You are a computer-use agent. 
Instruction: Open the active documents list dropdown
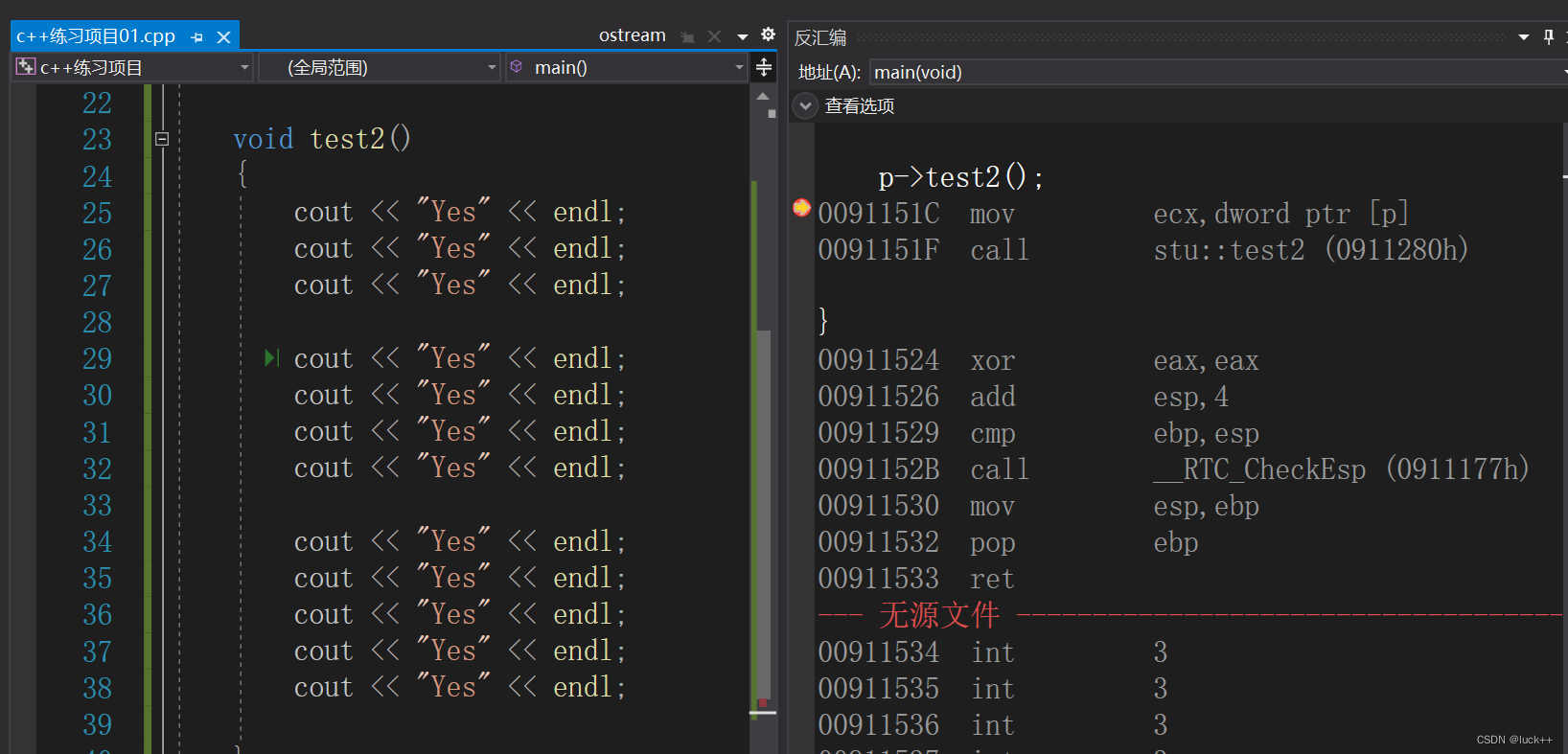pos(742,36)
